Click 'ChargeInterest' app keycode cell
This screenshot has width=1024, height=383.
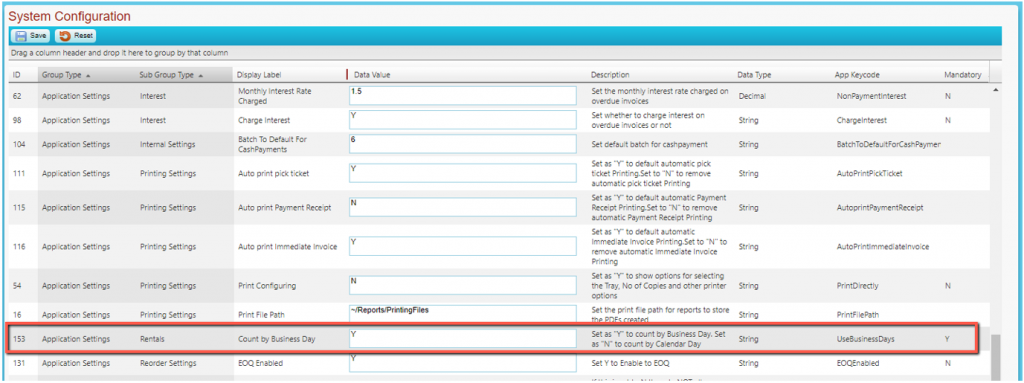tap(862, 120)
